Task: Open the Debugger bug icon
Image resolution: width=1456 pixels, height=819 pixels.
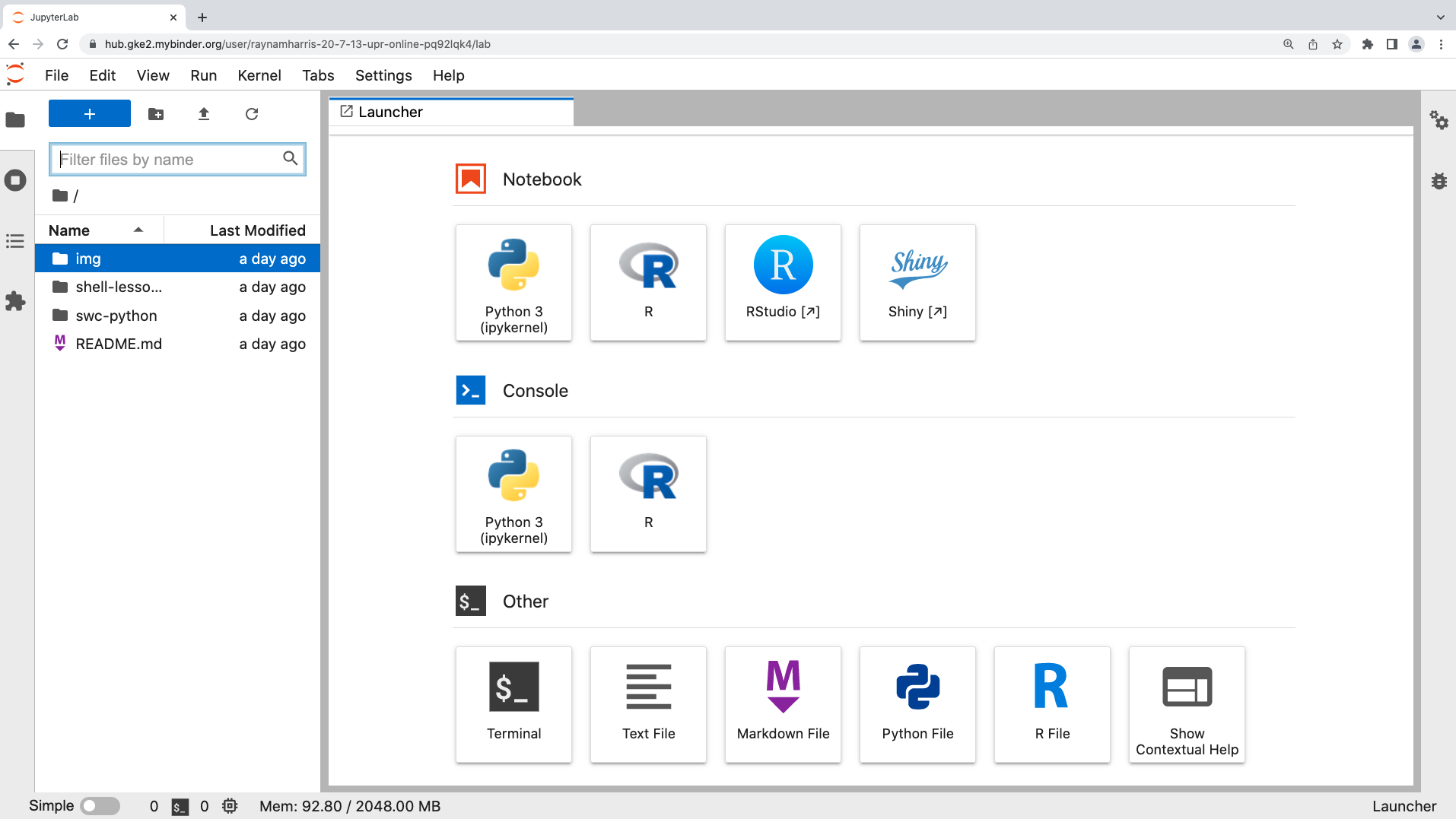Action: coord(1439,181)
